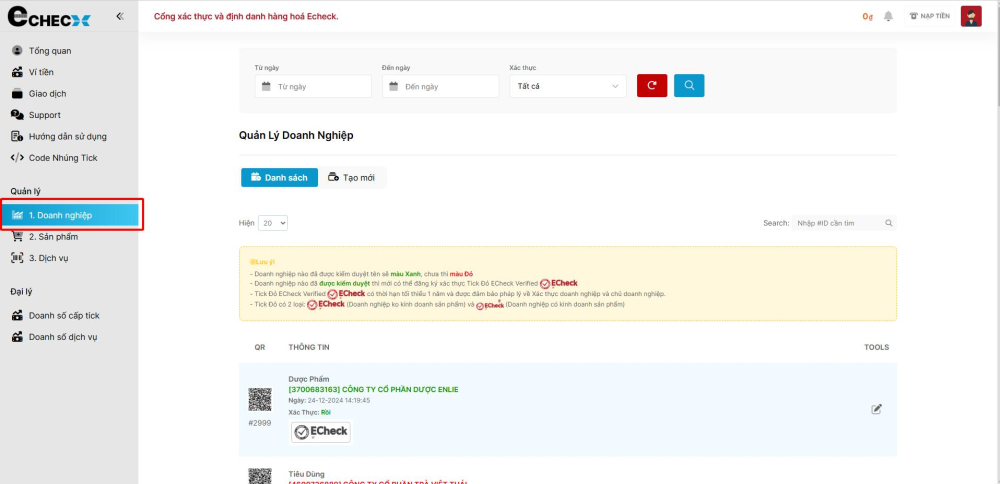Select the Danh sách tab
The width and height of the screenshot is (1000, 484).
(279, 177)
